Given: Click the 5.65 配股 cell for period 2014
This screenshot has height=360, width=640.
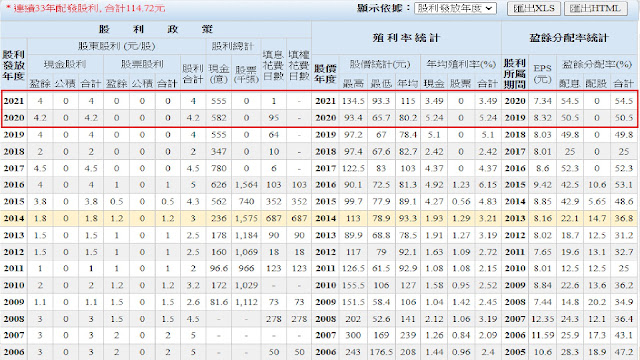Looking at the screenshot, I should pos(597,202).
